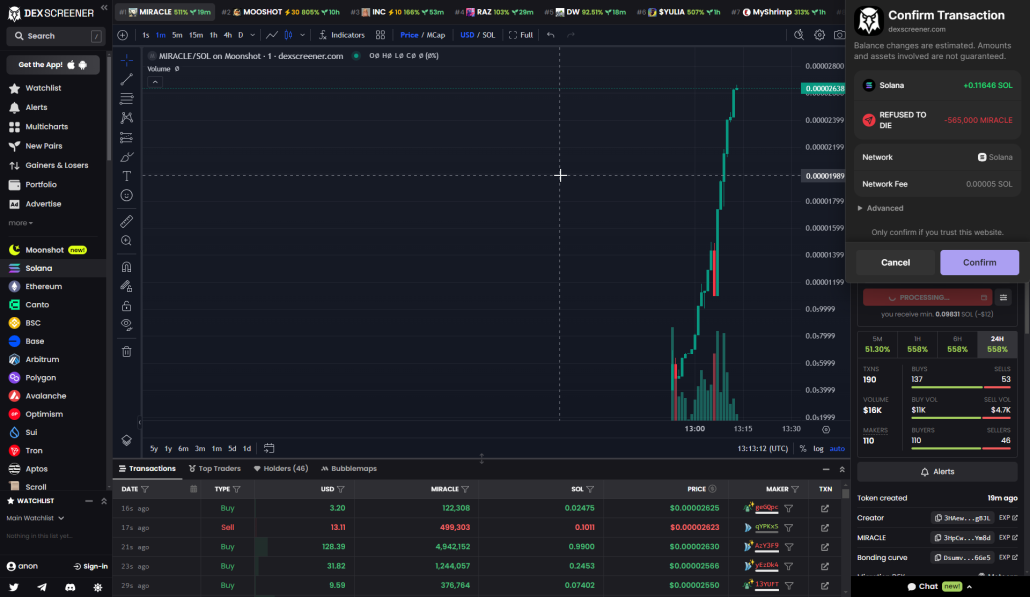The height and width of the screenshot is (597, 1030).
Task: Confirm the pending transaction
Action: (979, 262)
